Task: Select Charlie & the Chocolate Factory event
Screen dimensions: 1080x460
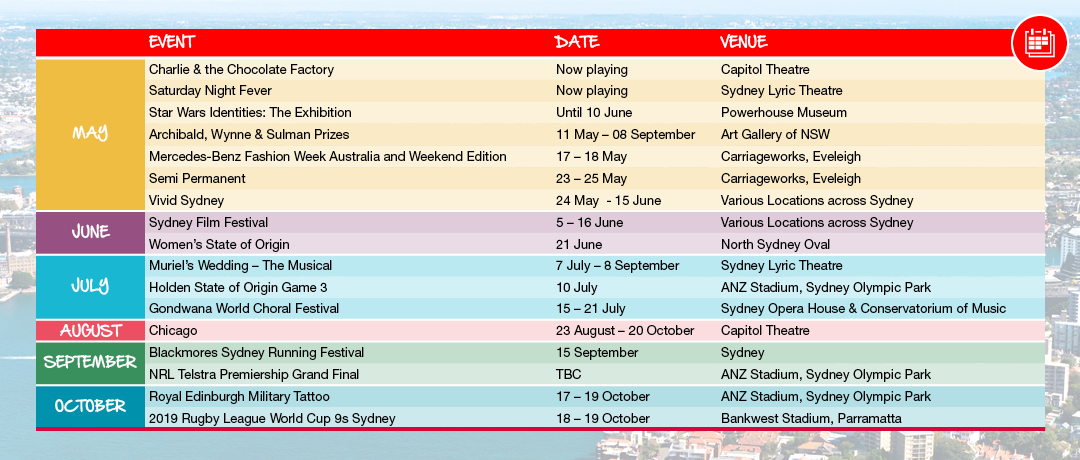Action: click(x=241, y=70)
